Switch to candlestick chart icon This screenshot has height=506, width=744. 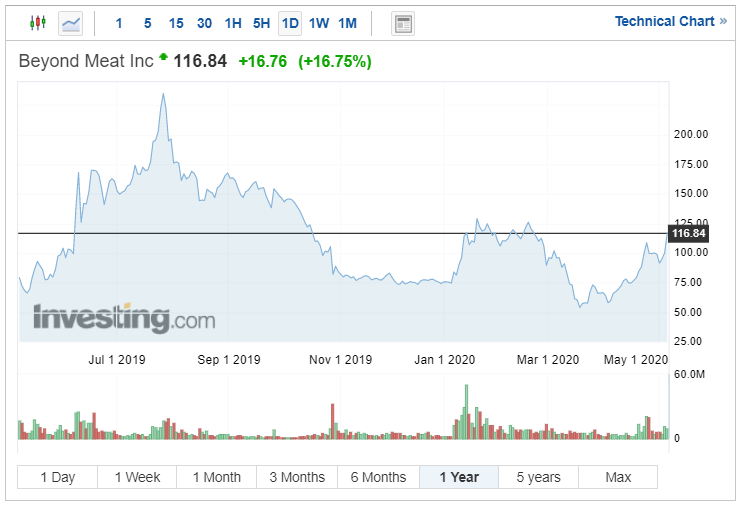38,23
